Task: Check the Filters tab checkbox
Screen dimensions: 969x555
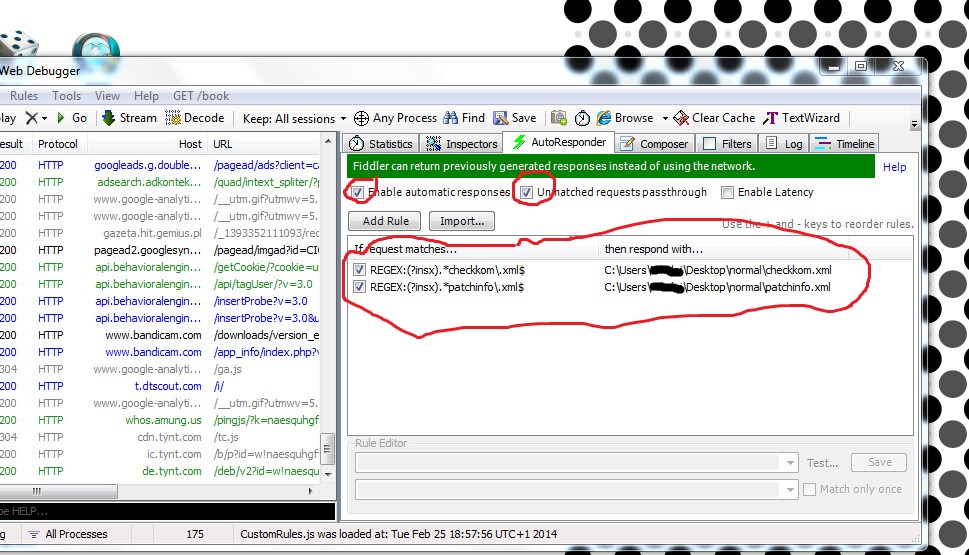Action: point(709,143)
